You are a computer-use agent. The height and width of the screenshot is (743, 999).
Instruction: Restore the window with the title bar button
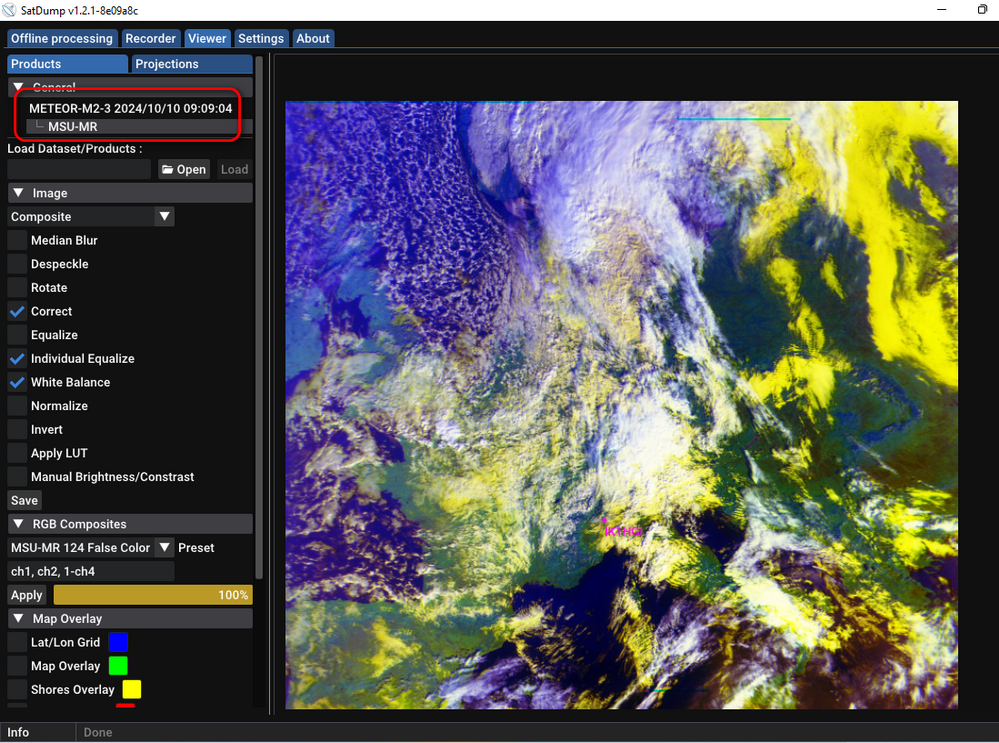pyautogui.click(x=982, y=10)
